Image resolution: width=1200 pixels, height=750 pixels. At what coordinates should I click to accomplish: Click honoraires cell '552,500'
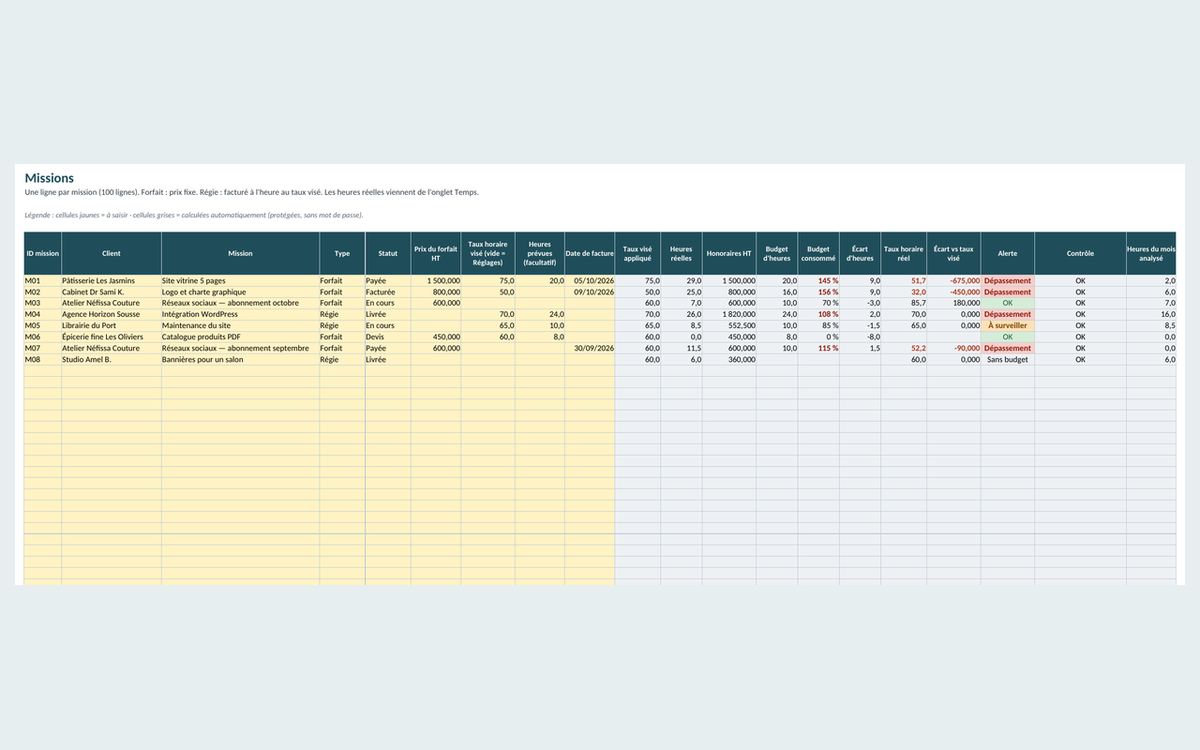[729, 325]
